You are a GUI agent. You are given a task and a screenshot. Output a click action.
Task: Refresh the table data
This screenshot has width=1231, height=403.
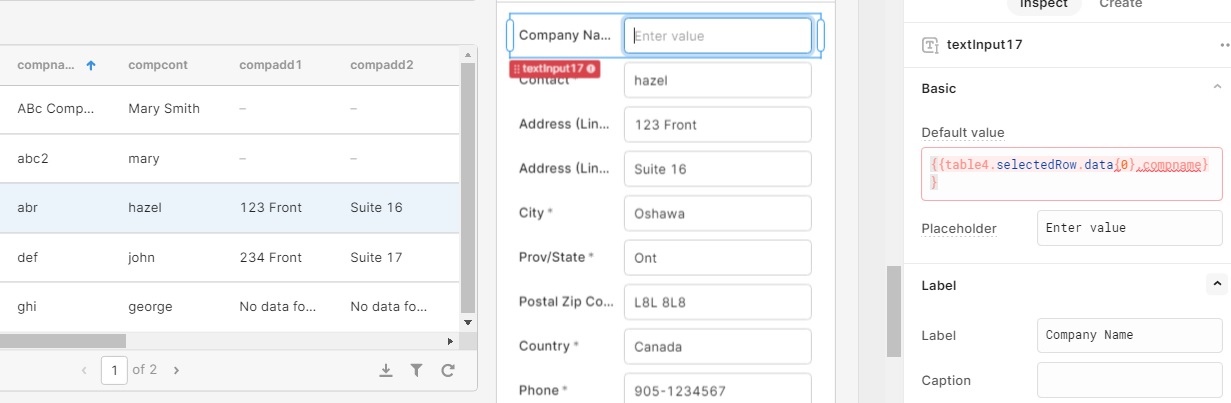tap(447, 370)
